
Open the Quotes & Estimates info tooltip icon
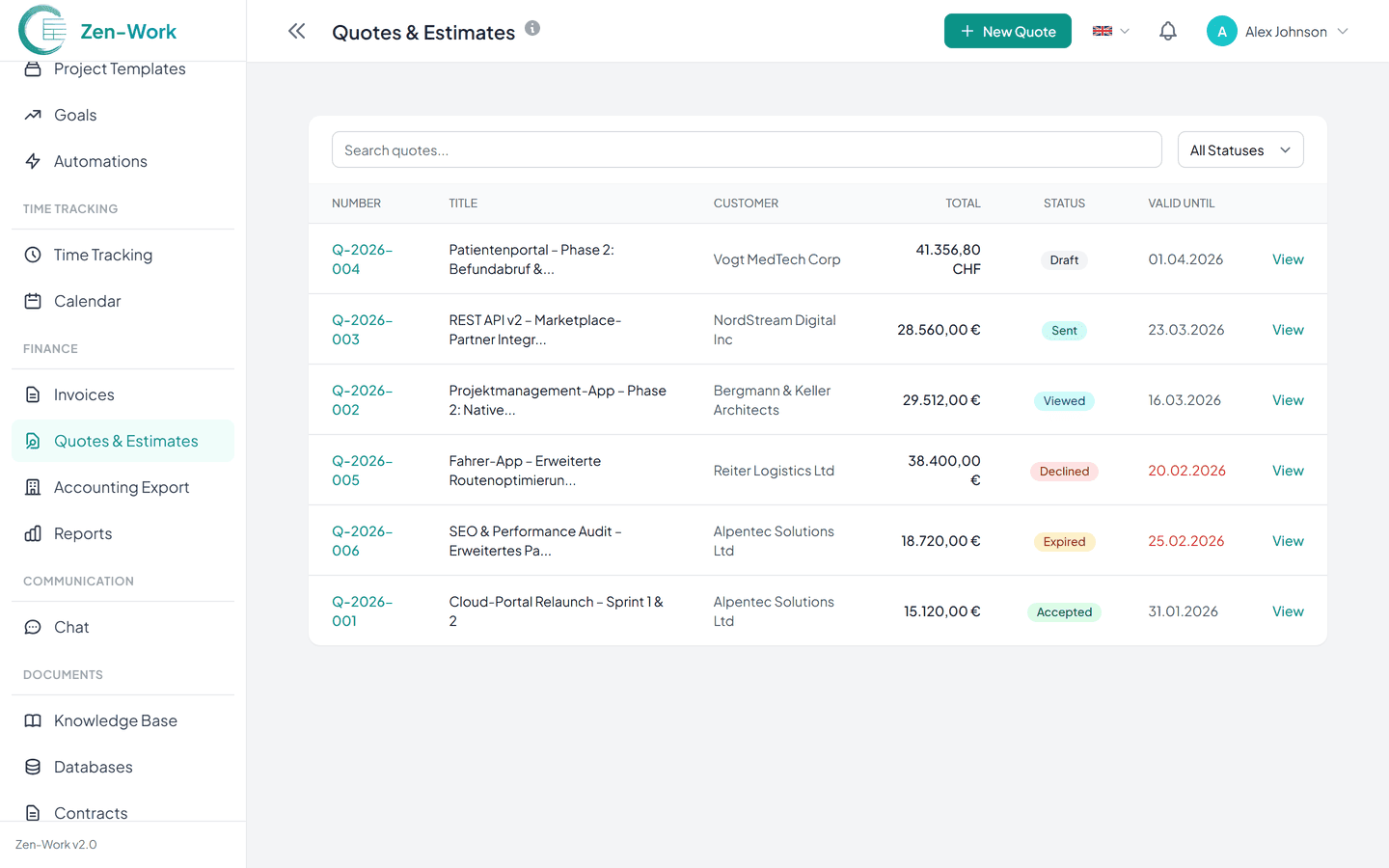click(532, 28)
